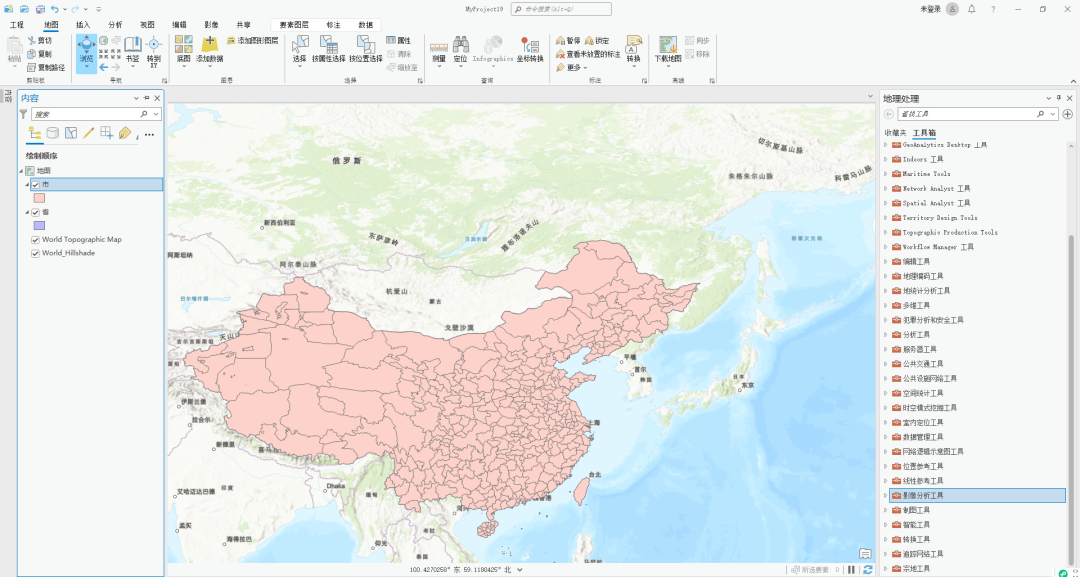Click the plus button in Geoprocessing pane
Viewport: 1080px width, 577px height.
point(1068,114)
